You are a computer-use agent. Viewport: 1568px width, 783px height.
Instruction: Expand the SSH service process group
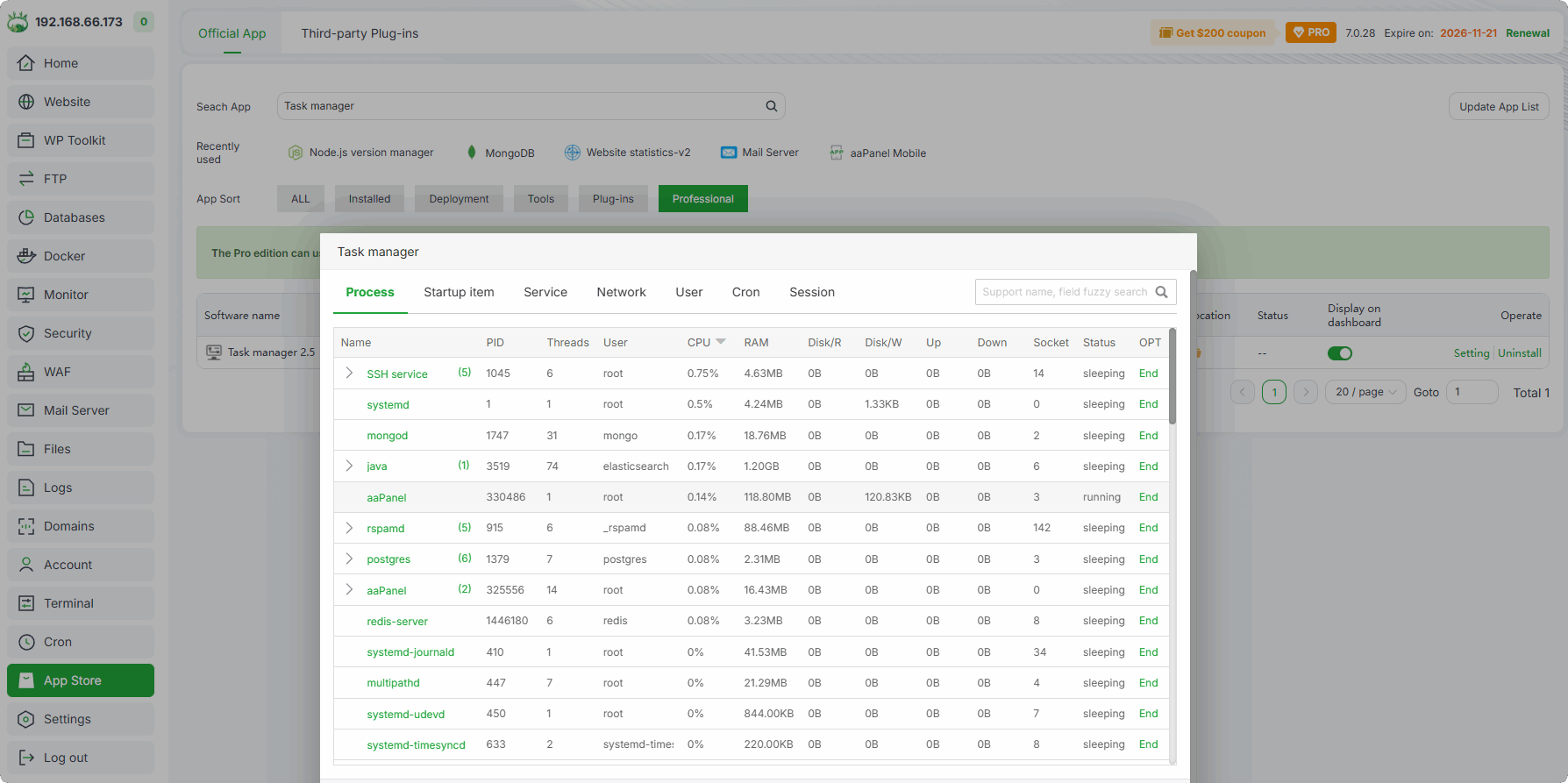349,374
